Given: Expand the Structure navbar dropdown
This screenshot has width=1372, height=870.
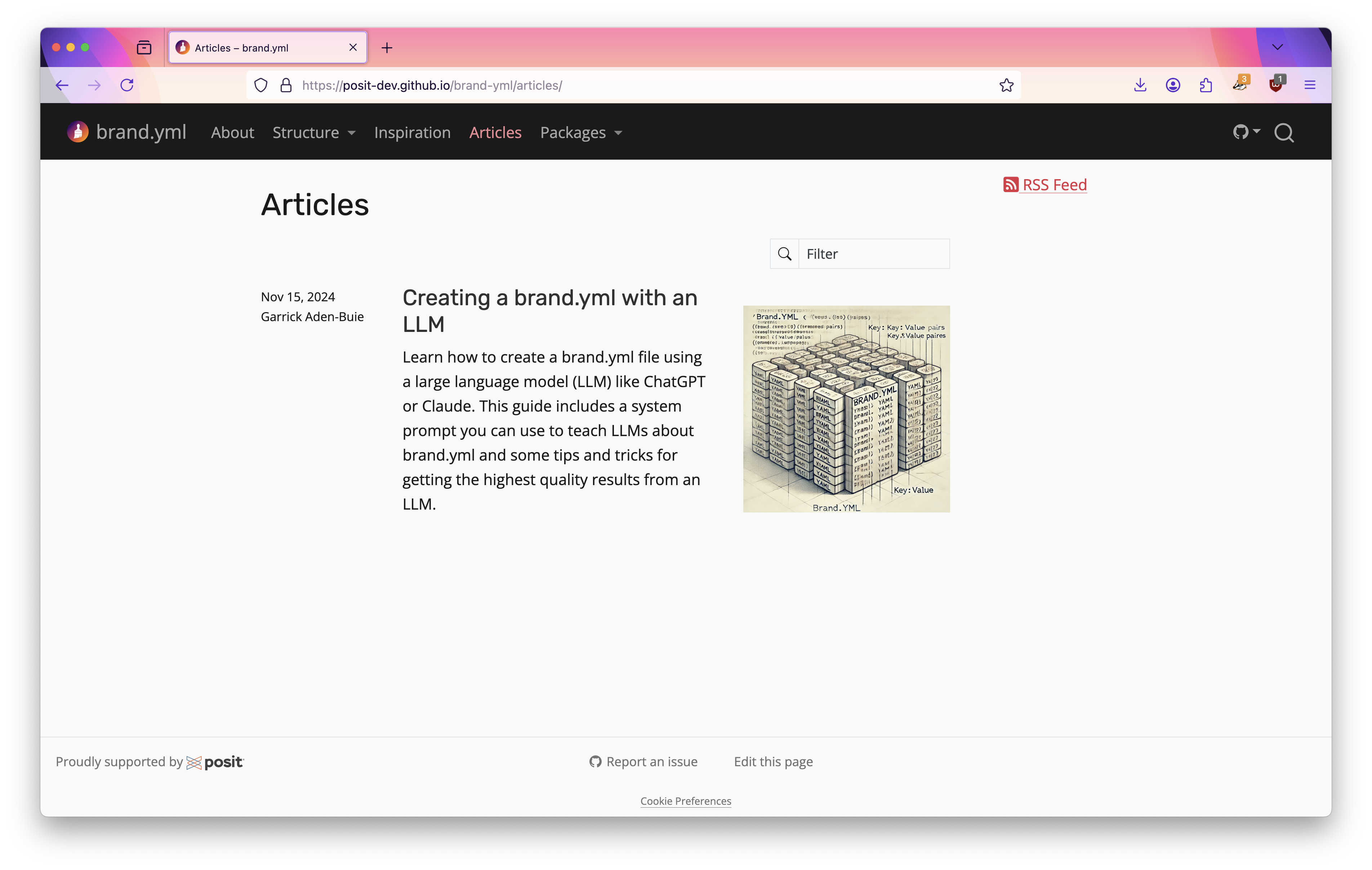Looking at the screenshot, I should tap(313, 133).
